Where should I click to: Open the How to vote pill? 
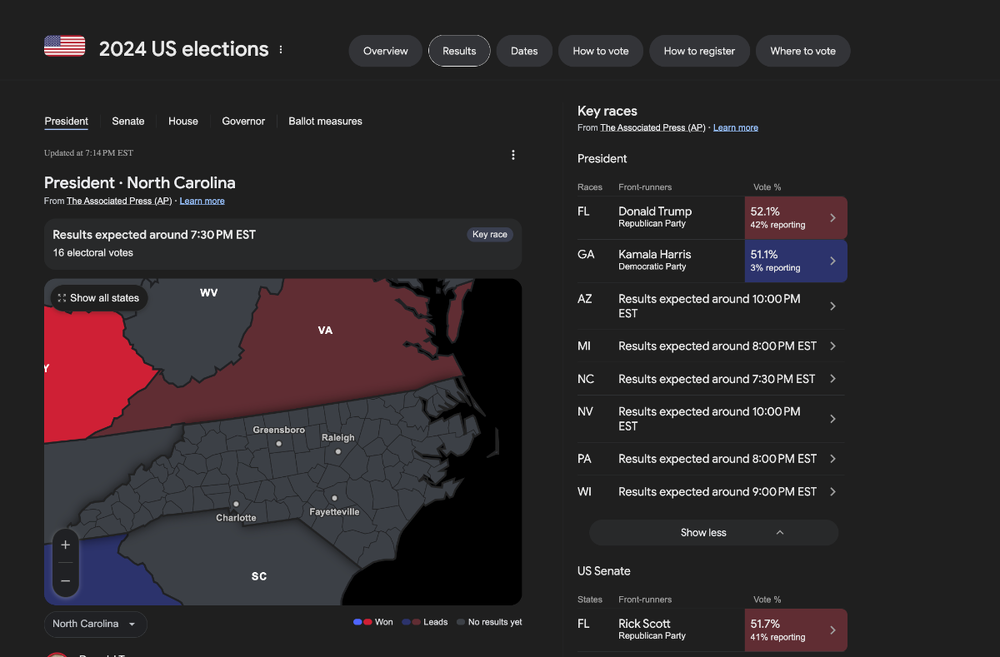tap(600, 51)
